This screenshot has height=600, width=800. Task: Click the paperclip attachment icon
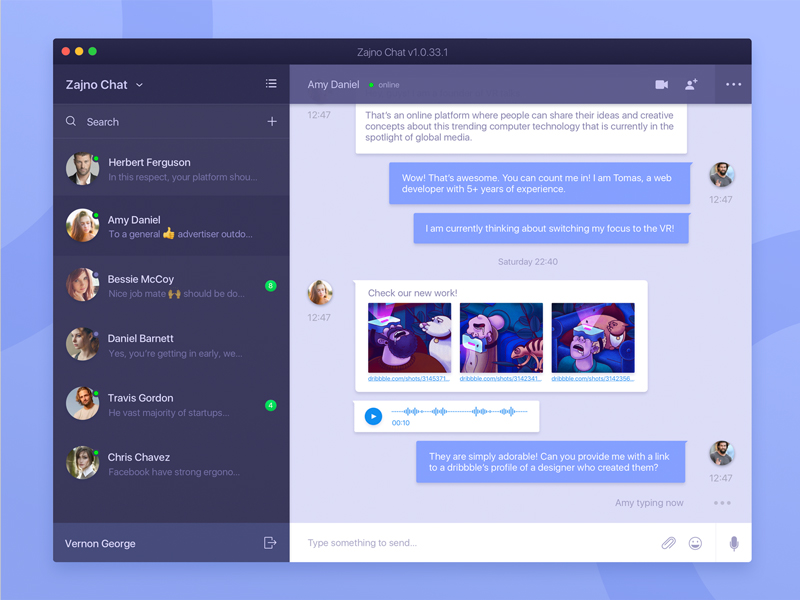(x=668, y=543)
